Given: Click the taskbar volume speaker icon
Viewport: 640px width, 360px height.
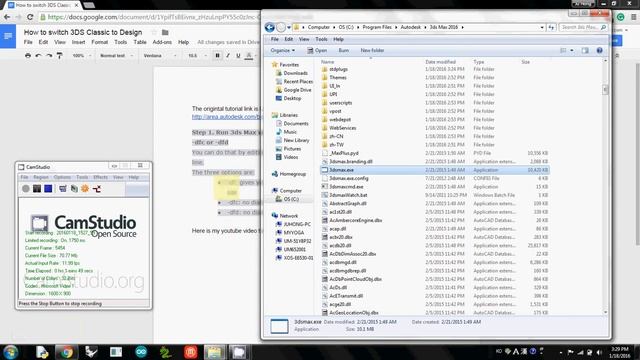Looking at the screenshot, I should click(x=599, y=352).
